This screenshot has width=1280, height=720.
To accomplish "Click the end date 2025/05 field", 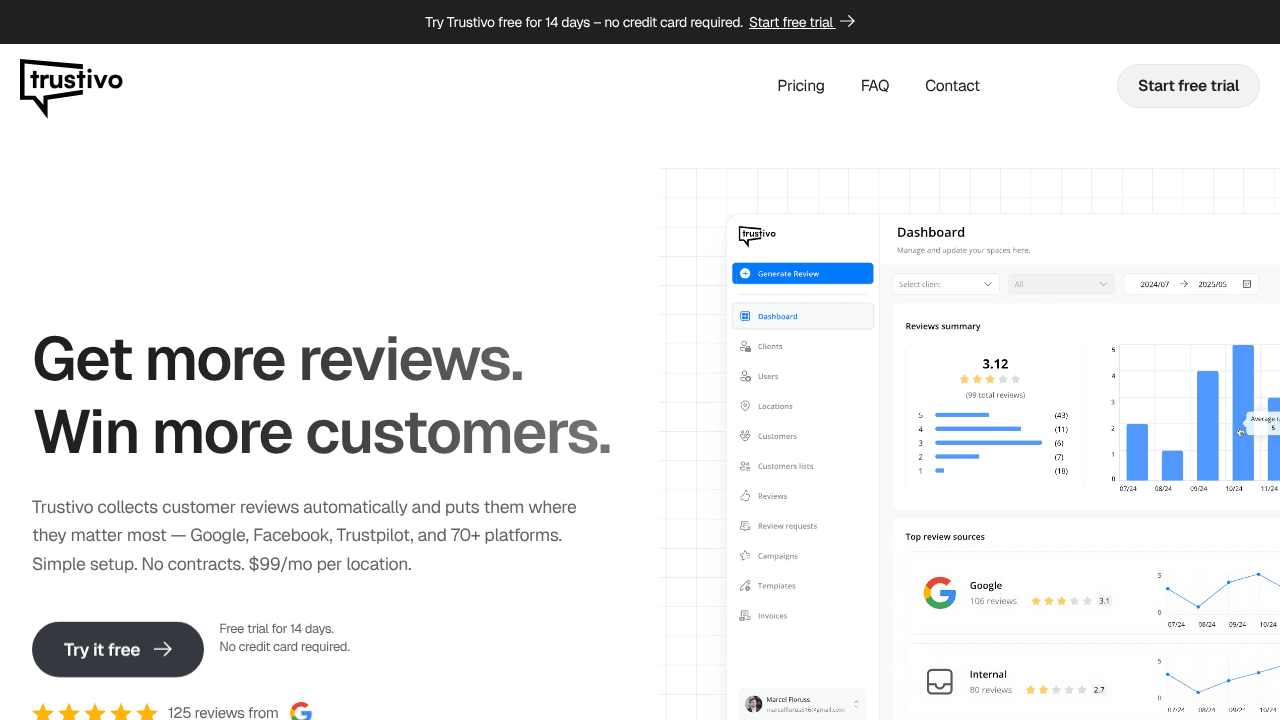I will [x=1212, y=284].
